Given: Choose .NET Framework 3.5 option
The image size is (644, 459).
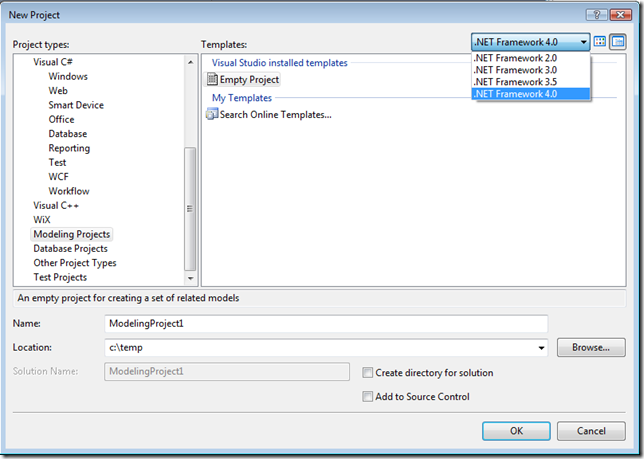Looking at the screenshot, I should tap(531, 82).
